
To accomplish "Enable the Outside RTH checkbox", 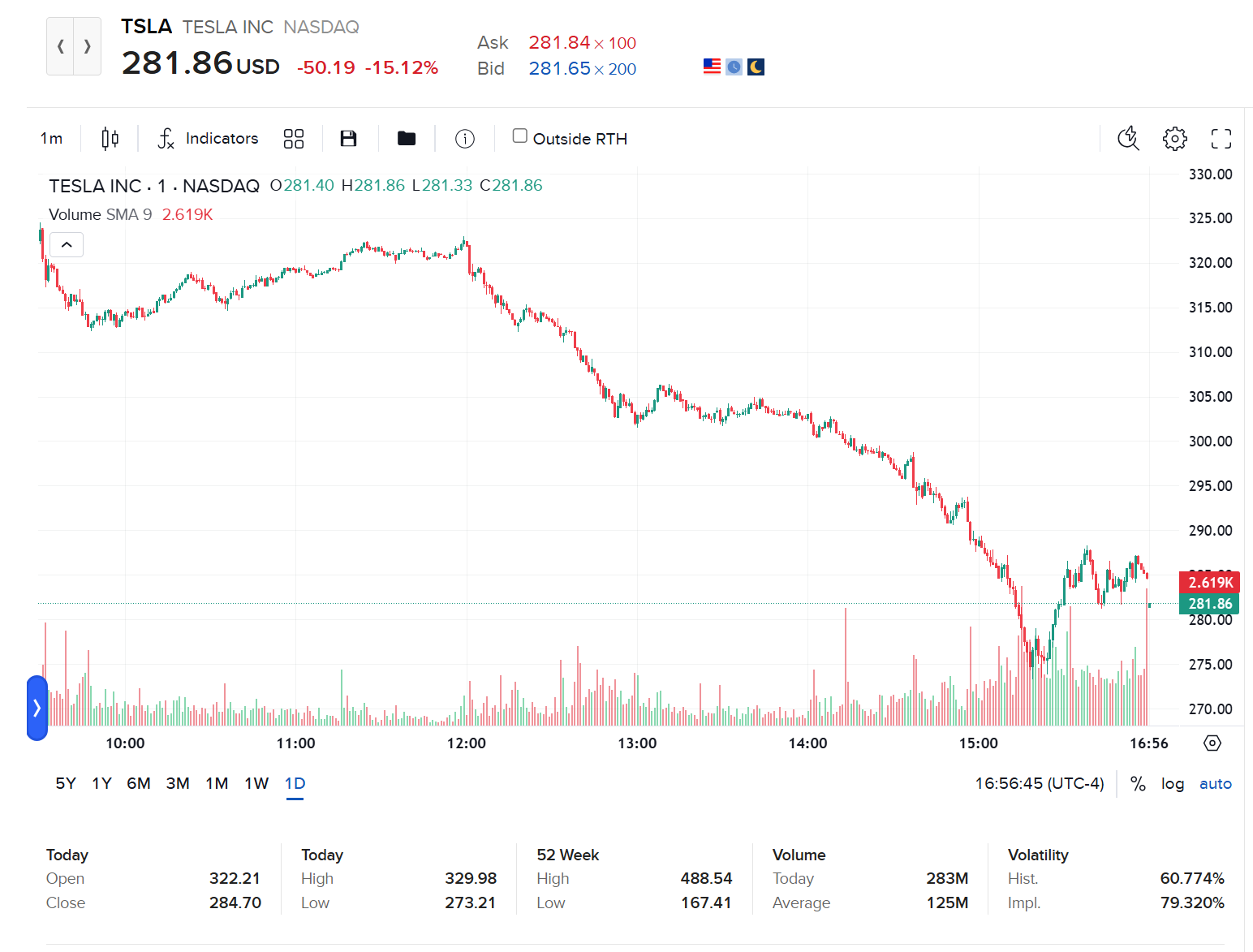I will pyautogui.click(x=520, y=136).
